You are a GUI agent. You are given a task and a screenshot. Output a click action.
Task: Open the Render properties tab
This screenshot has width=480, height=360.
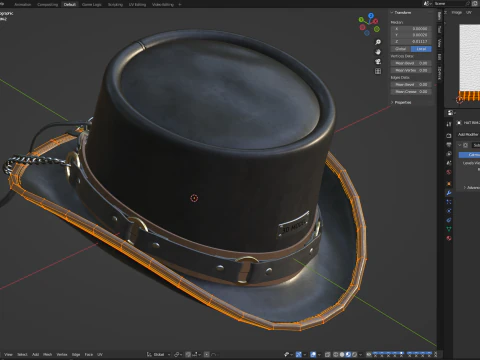(449, 136)
